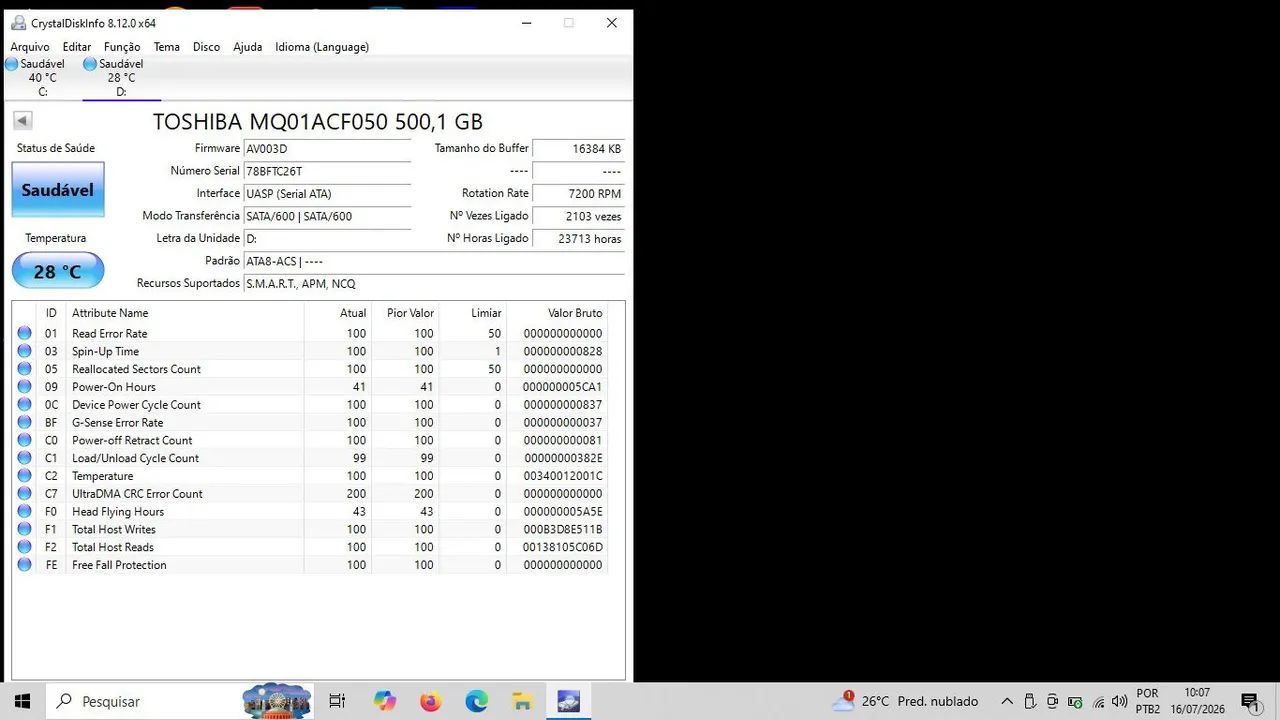Click the Pesquisar search box on taskbar
Screen dimensions: 1280x720
[x=180, y=701]
